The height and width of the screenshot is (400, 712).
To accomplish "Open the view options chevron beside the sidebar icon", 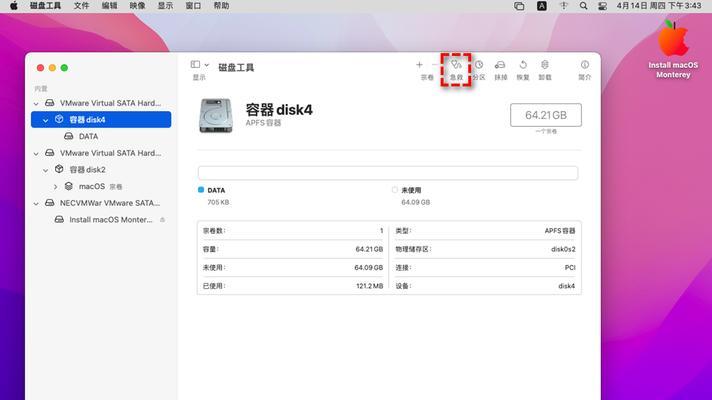I will click(x=207, y=65).
